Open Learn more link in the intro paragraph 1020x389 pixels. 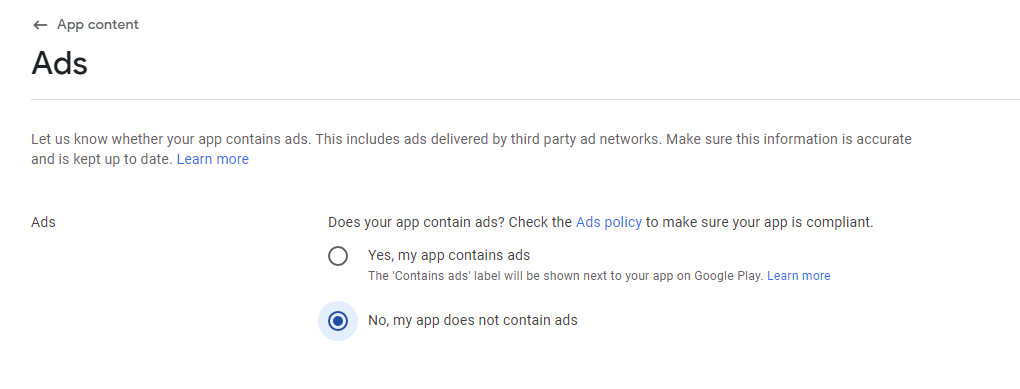click(x=213, y=159)
